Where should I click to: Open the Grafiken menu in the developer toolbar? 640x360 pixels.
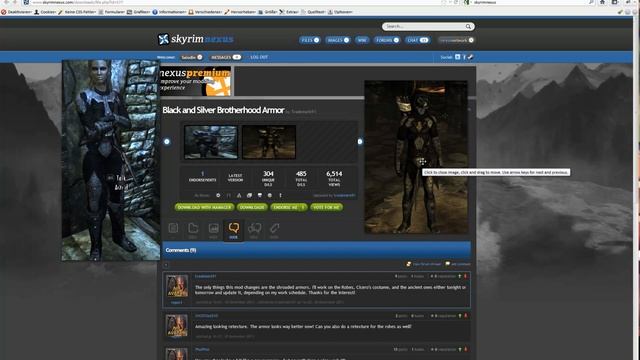click(139, 12)
